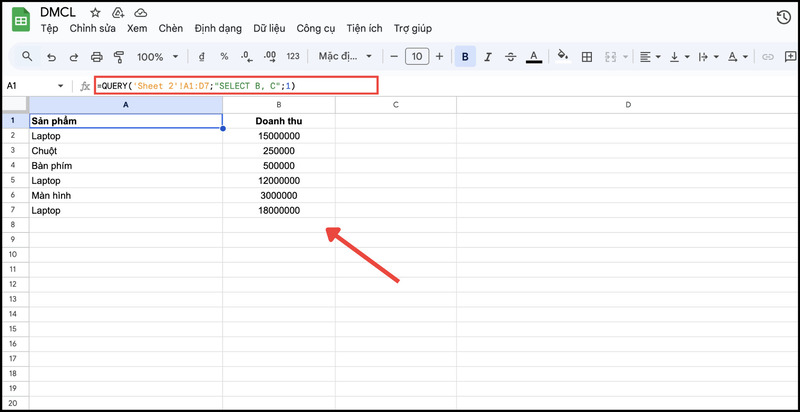Insert a link
The height and width of the screenshot is (412, 800).
click(768, 57)
